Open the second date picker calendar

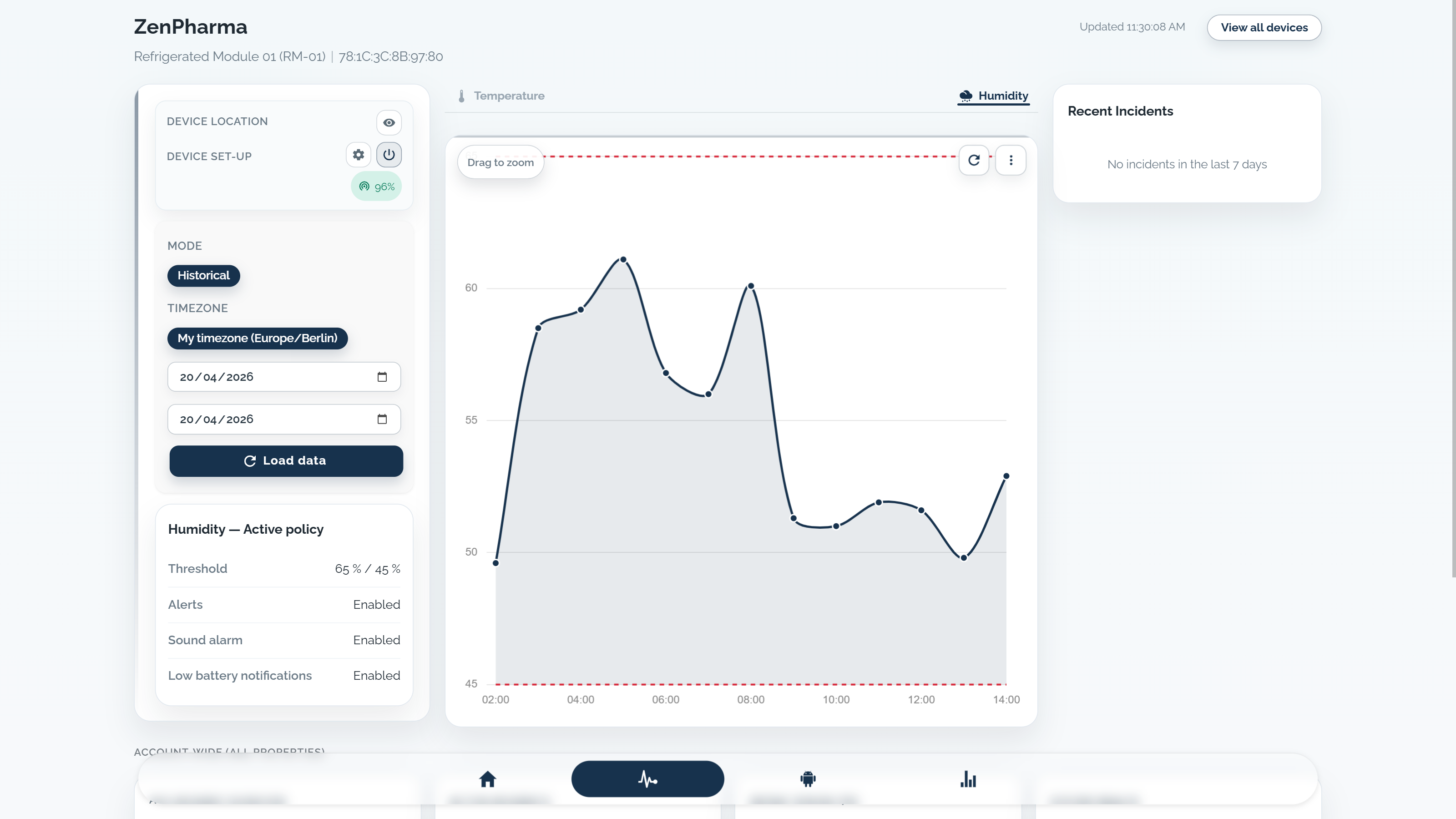(383, 419)
